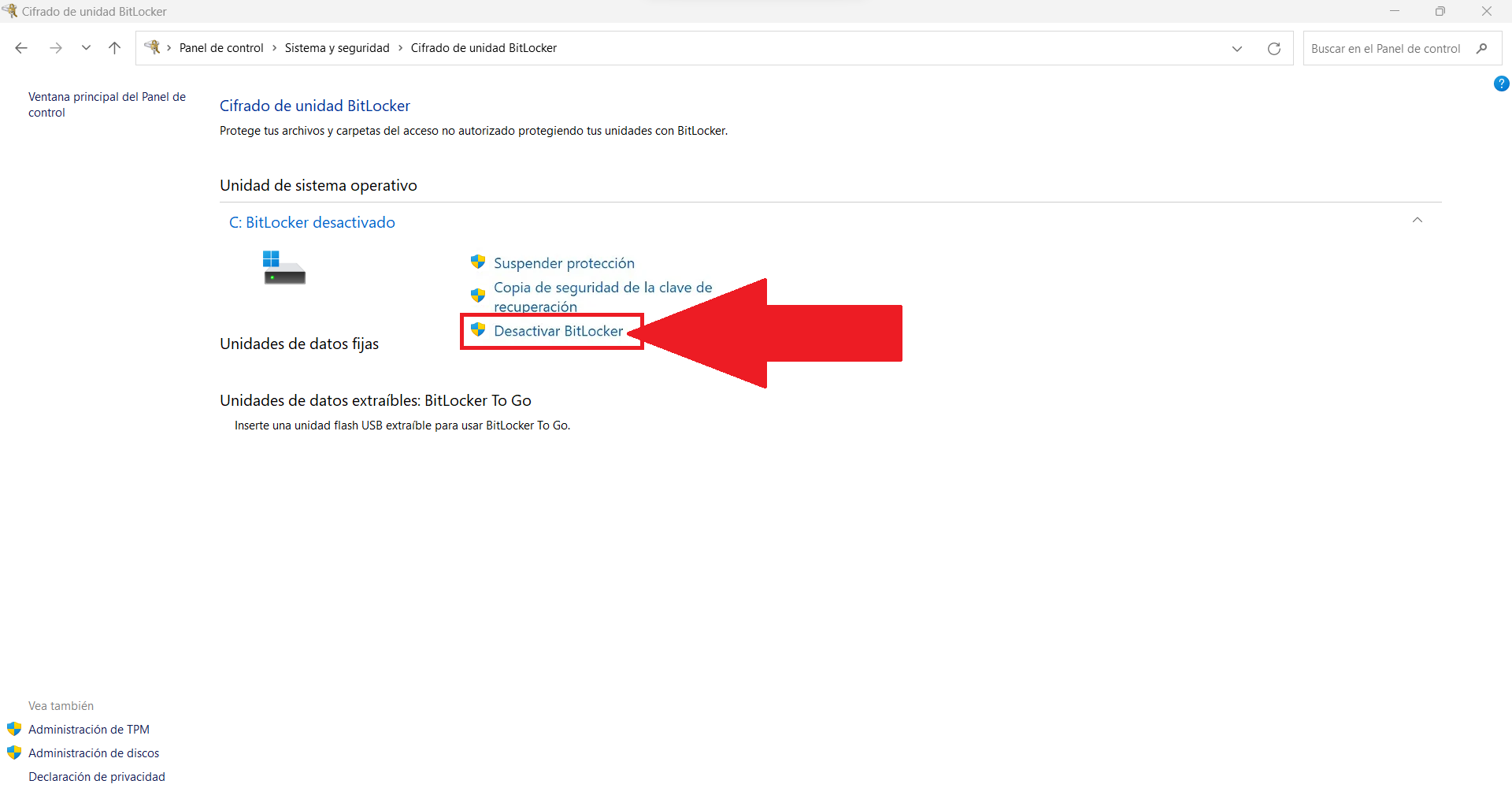Click 'Cifrado de unidad BitLocker' page title
This screenshot has height=799, width=1512.
click(x=315, y=106)
